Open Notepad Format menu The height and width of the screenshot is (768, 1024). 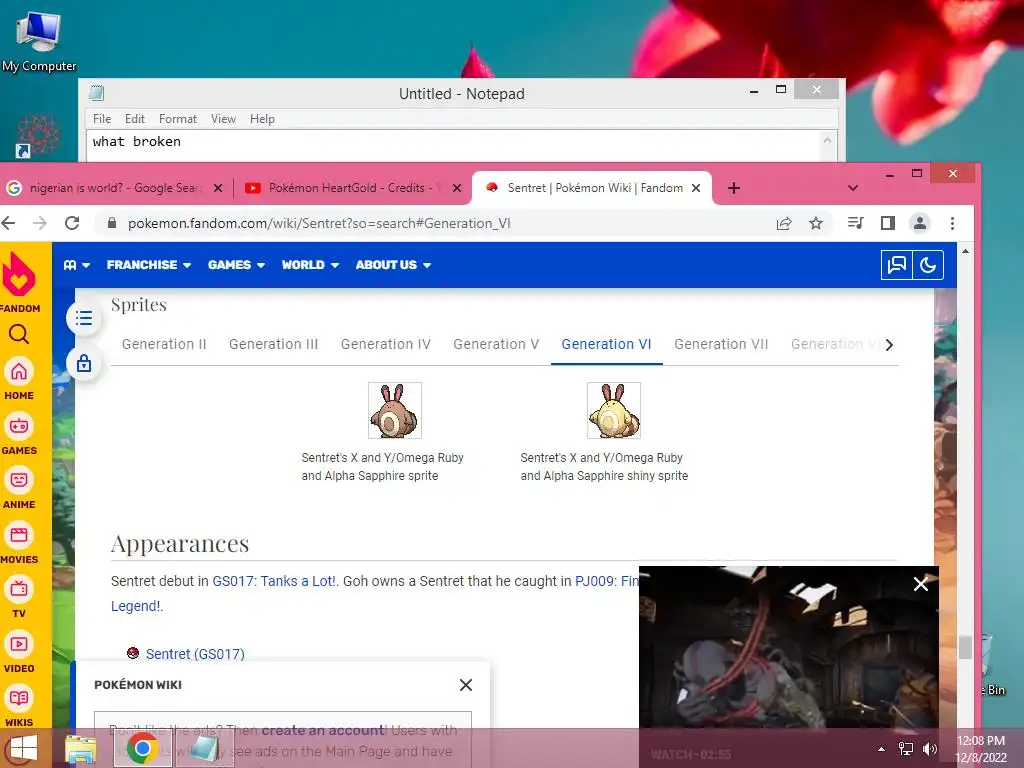click(x=178, y=119)
